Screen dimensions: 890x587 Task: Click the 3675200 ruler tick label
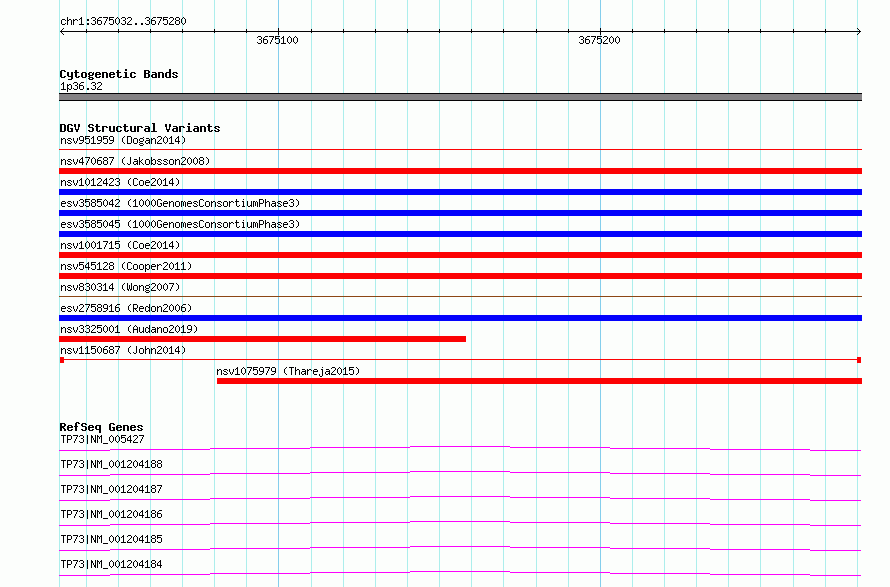pyautogui.click(x=599, y=40)
